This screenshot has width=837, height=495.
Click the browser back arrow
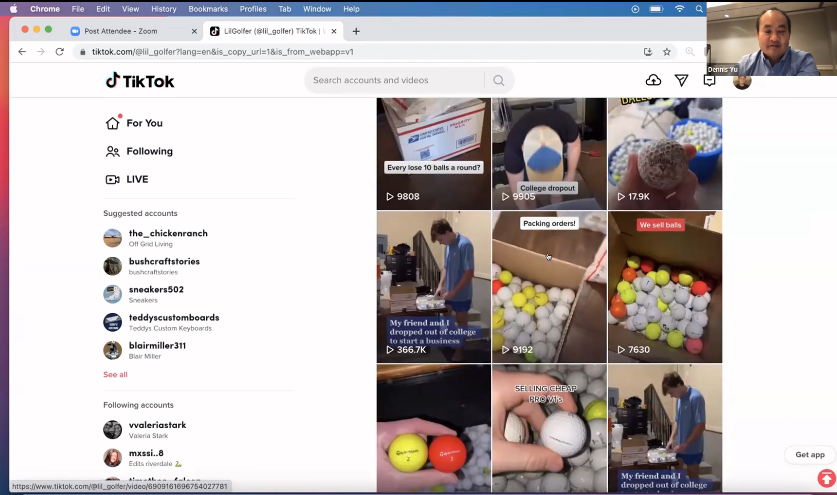22,52
